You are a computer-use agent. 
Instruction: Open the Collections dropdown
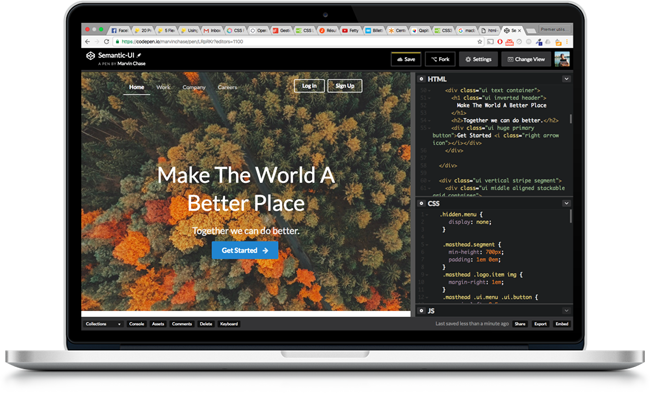[x=103, y=324]
